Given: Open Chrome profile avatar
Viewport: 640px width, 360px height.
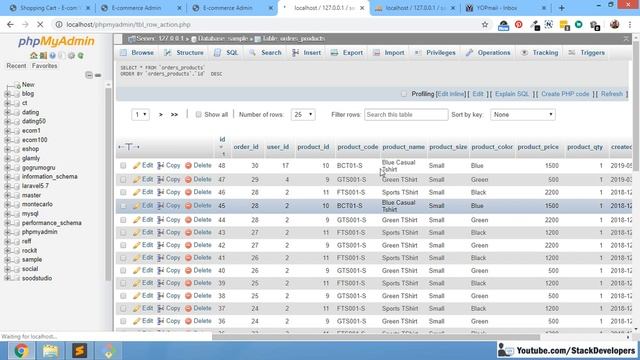Looking at the screenshot, I should pyautogui.click(x=614, y=24).
